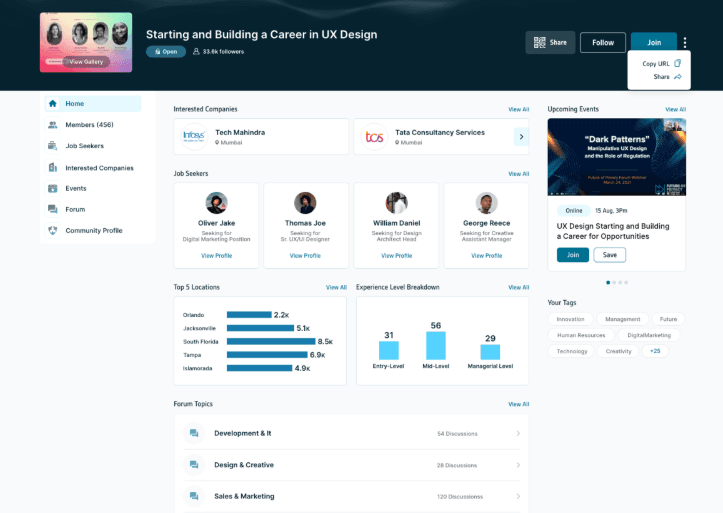View William Daniel's profile
Screen dimensions: 723x513
point(397,255)
